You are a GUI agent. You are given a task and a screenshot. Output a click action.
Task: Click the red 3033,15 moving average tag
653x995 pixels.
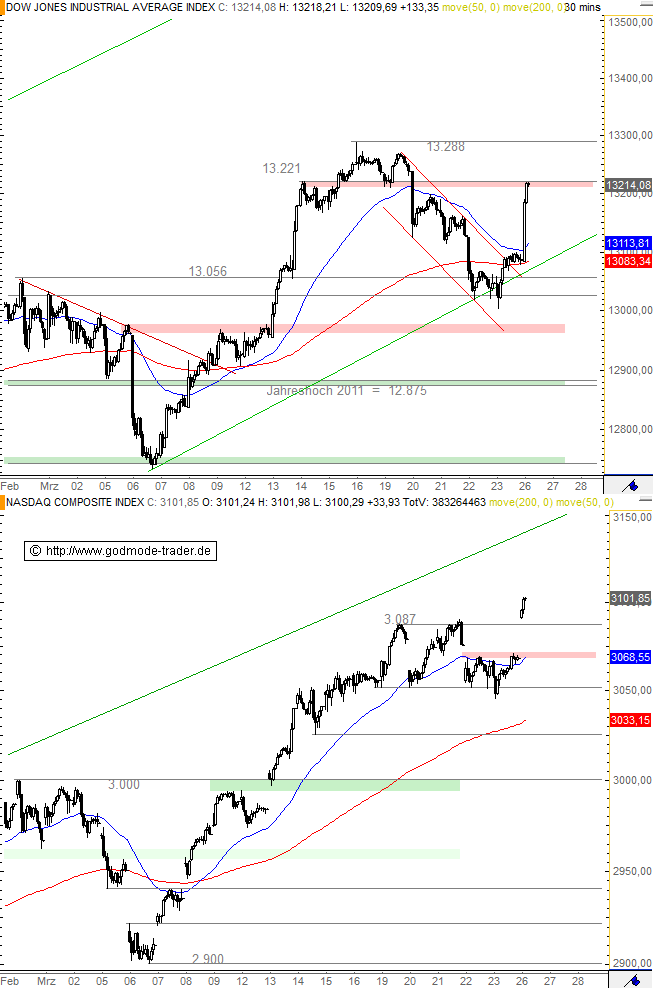coord(630,720)
